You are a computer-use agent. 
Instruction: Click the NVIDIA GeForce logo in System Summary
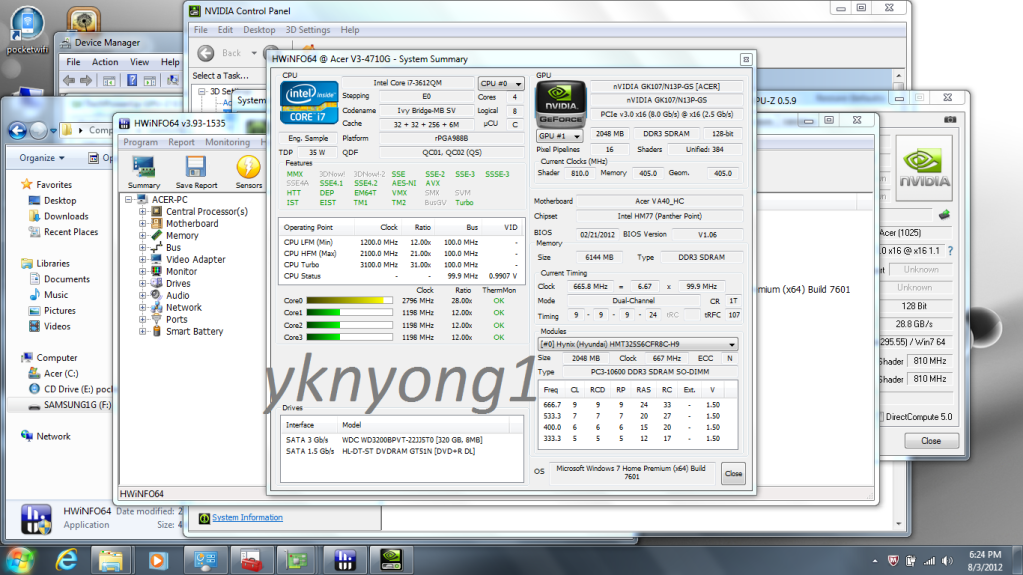tap(560, 103)
